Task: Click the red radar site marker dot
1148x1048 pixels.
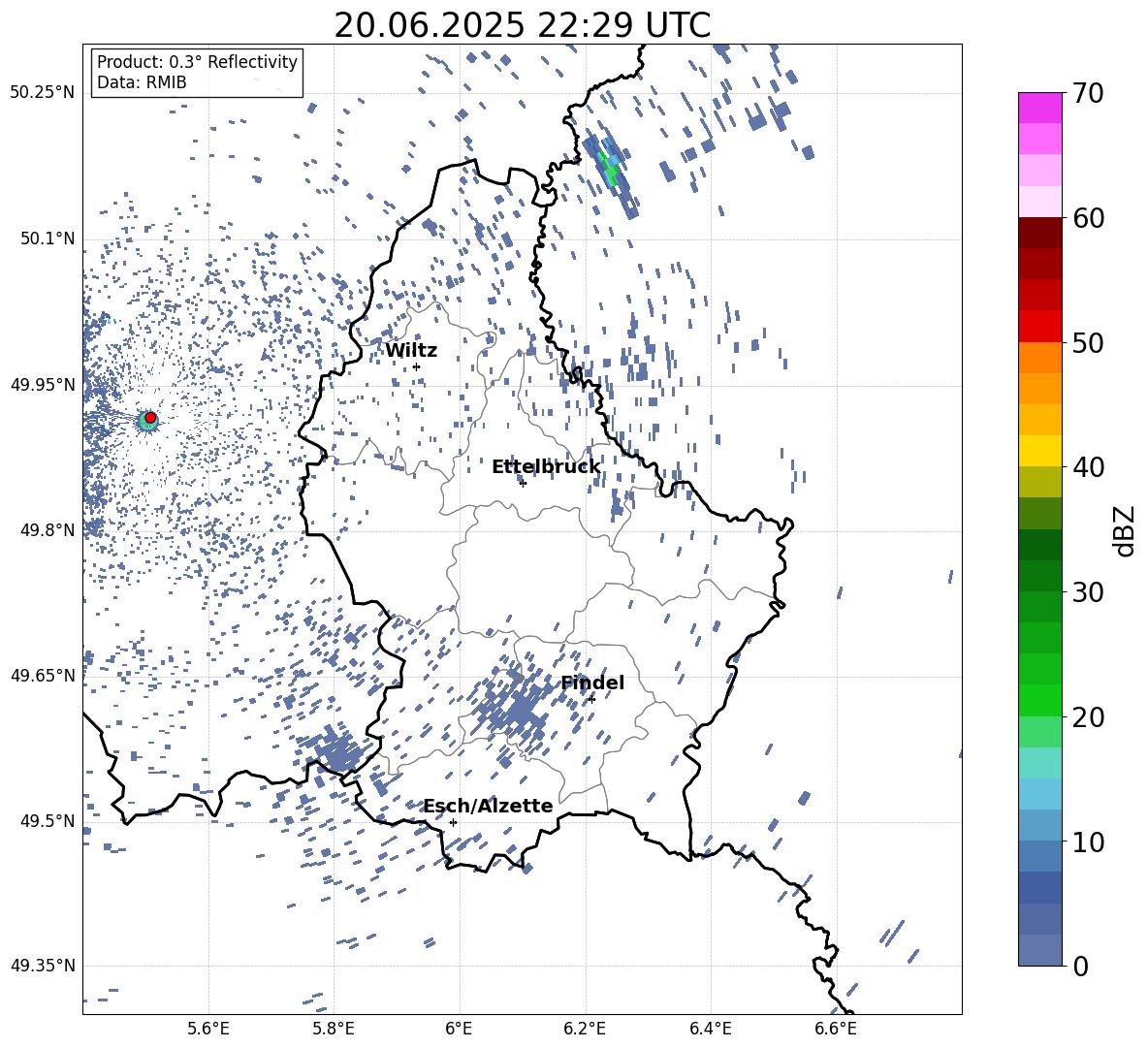Action: pos(150,418)
